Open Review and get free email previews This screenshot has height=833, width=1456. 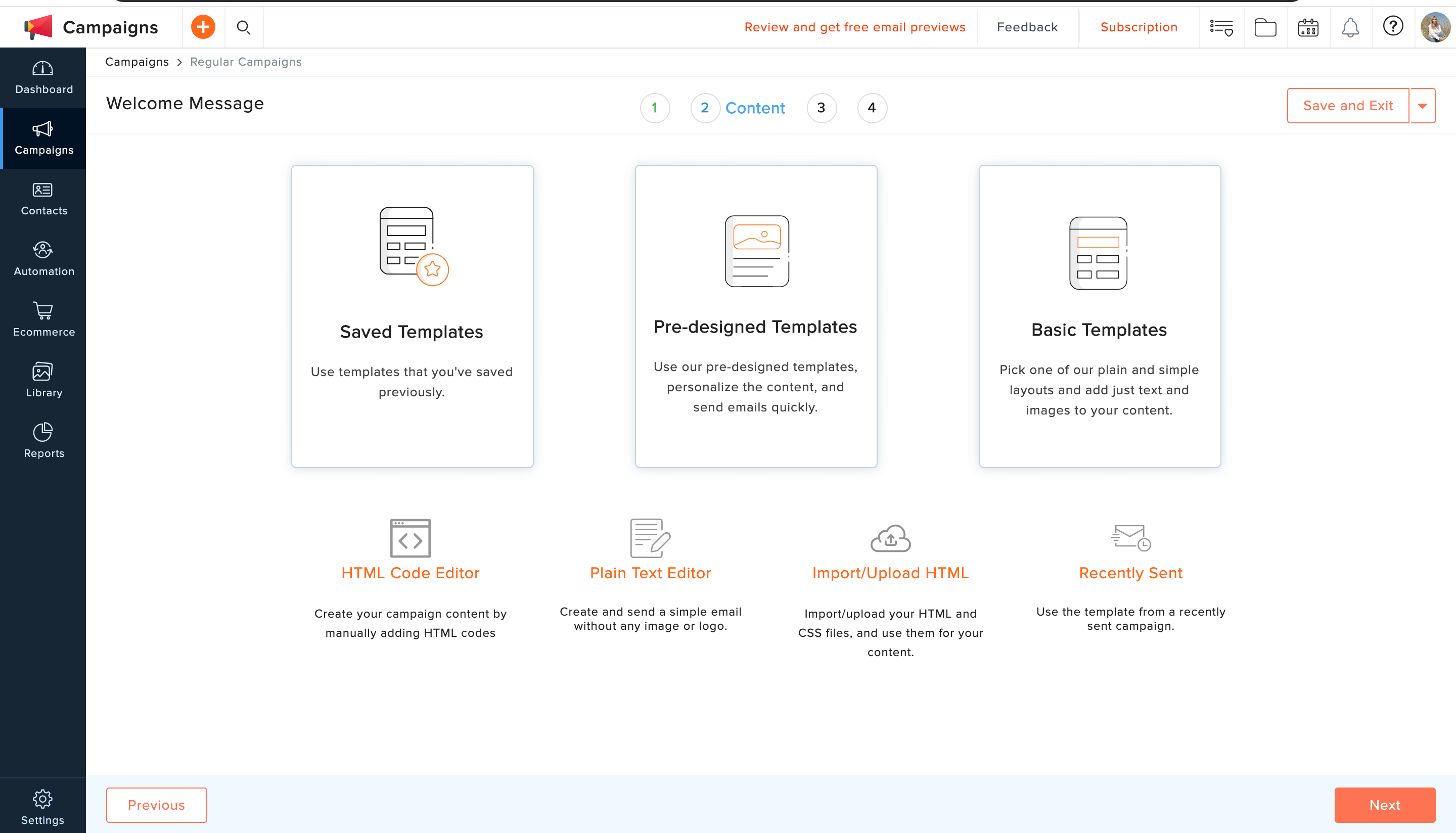[x=855, y=27]
